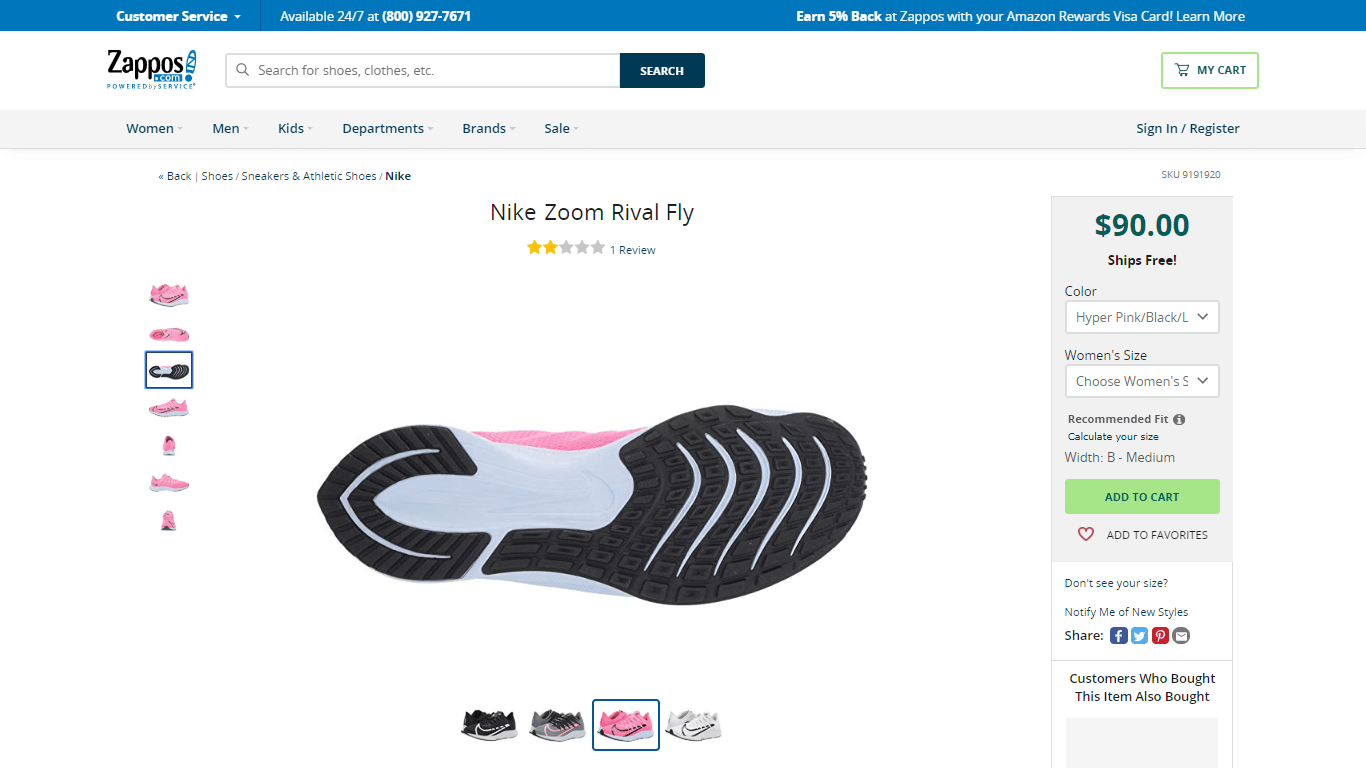
Task: Click the Zappos logo
Action: pyautogui.click(x=152, y=70)
